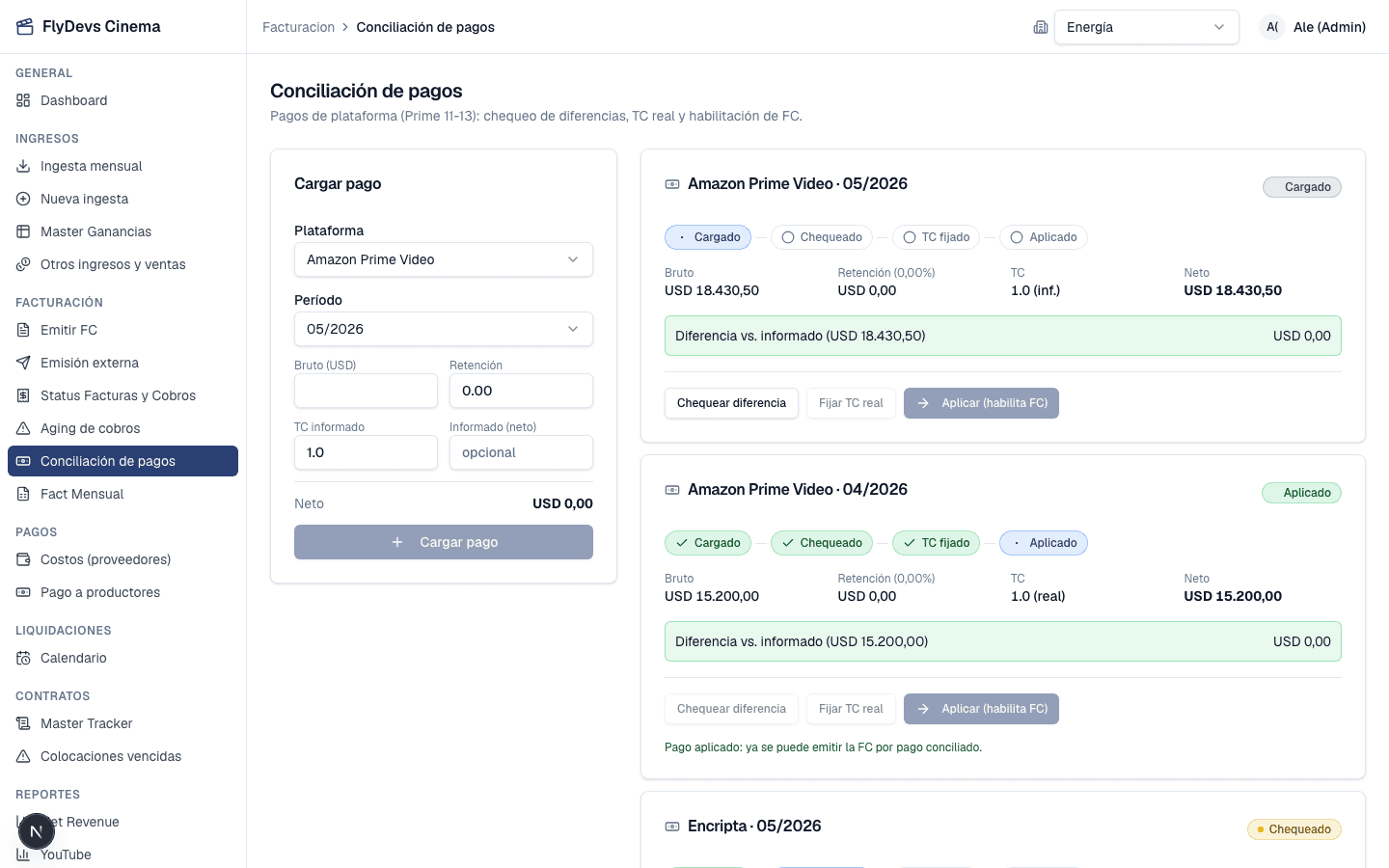Focus the TC informado input field
This screenshot has width=1389, height=868.
(366, 452)
